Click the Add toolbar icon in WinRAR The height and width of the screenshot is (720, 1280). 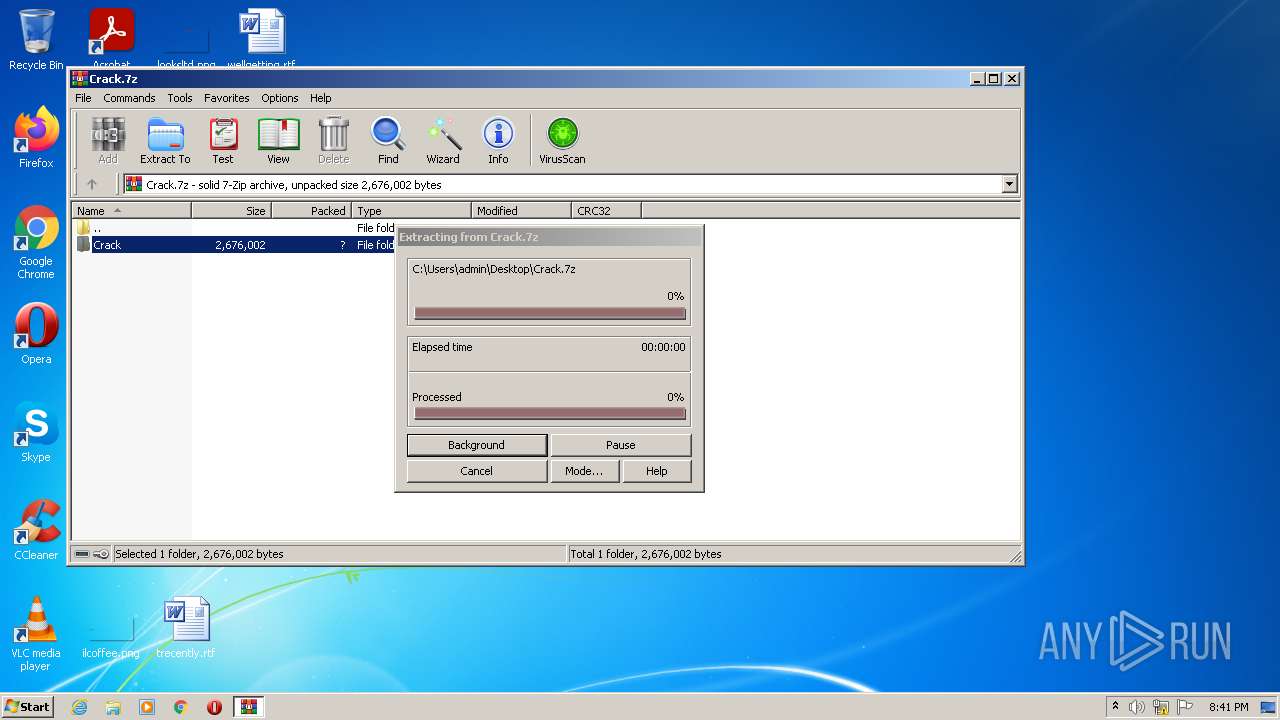coord(108,140)
